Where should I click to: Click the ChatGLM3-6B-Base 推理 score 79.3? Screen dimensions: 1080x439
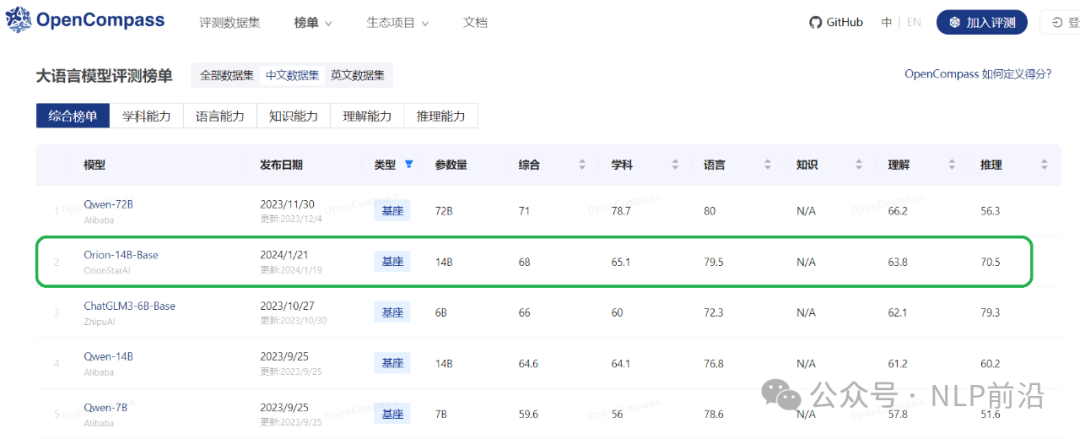point(991,312)
